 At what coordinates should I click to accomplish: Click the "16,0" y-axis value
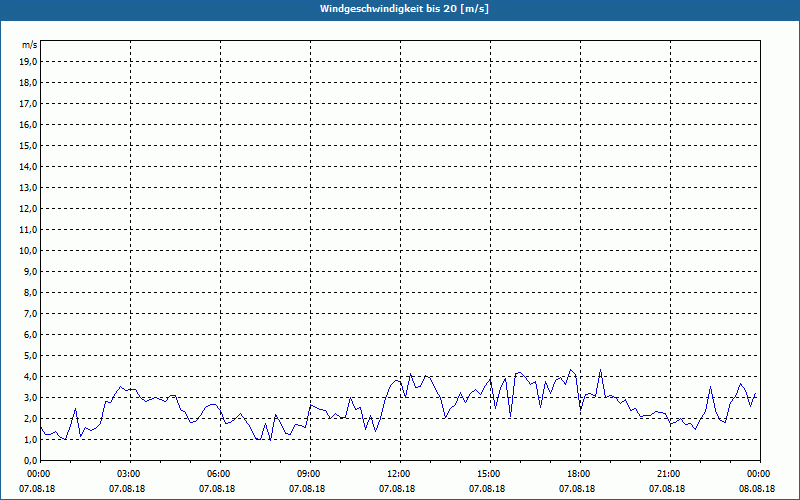pos(29,124)
